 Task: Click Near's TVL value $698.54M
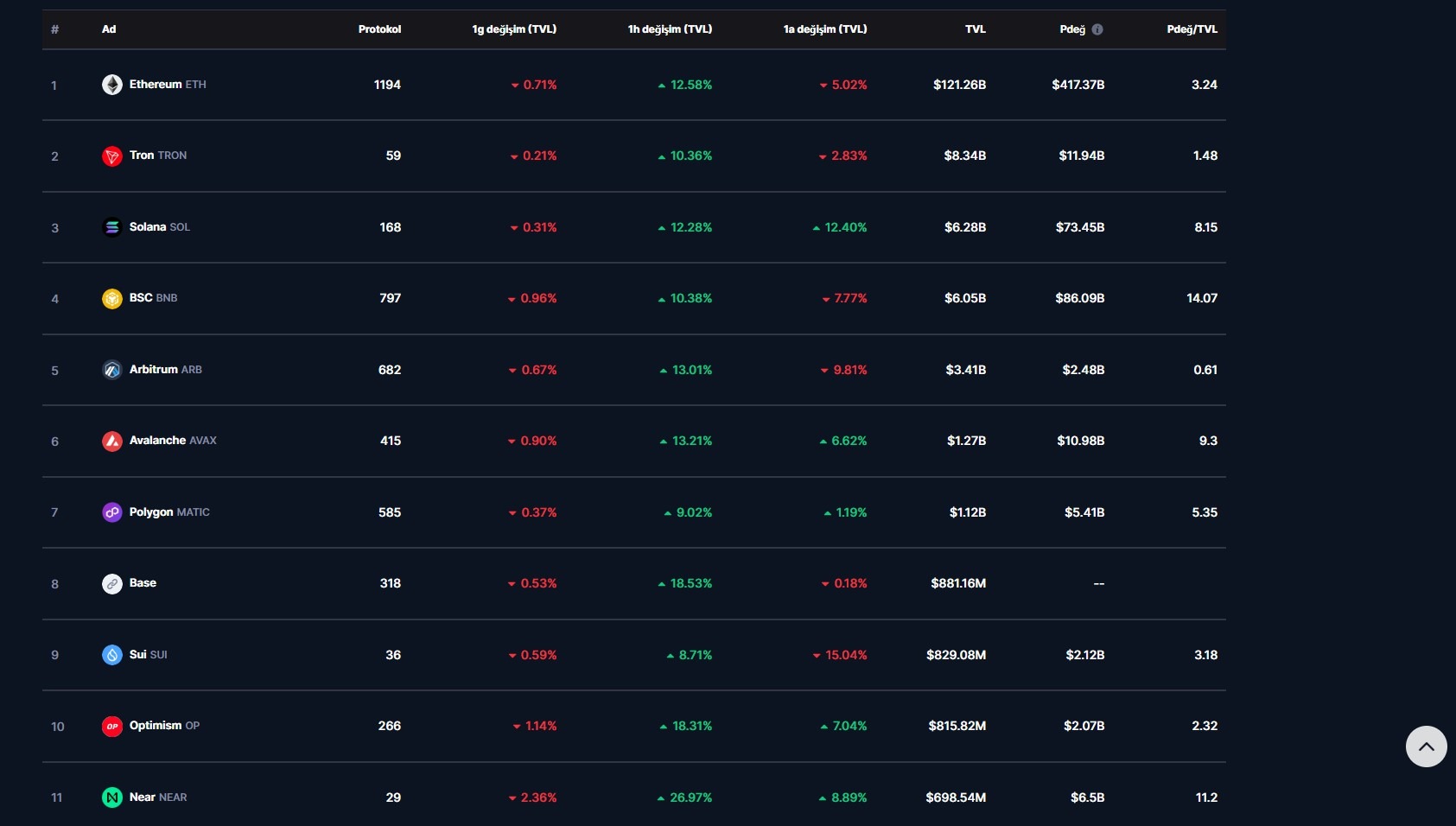click(956, 797)
